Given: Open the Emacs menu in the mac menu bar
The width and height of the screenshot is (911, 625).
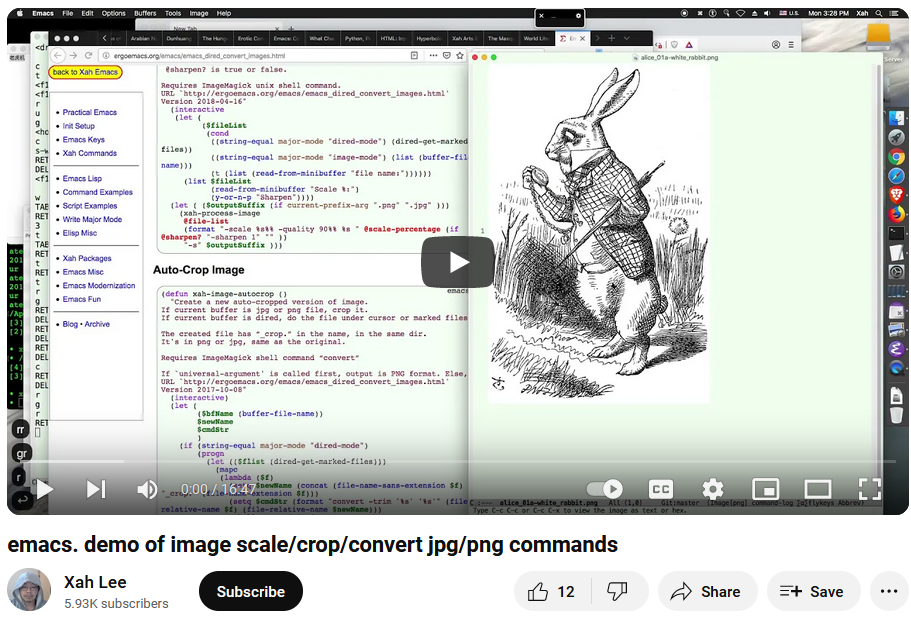Looking at the screenshot, I should point(43,13).
